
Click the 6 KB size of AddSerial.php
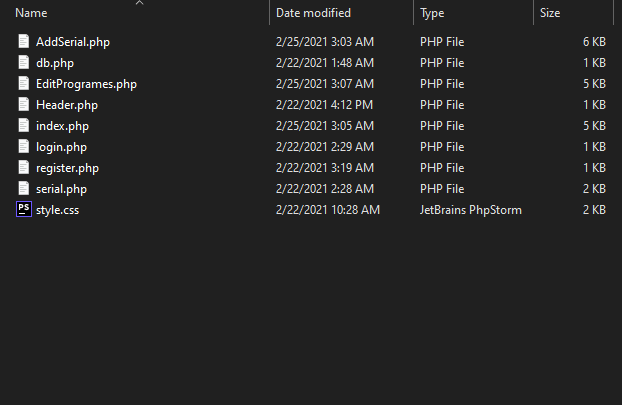click(594, 42)
